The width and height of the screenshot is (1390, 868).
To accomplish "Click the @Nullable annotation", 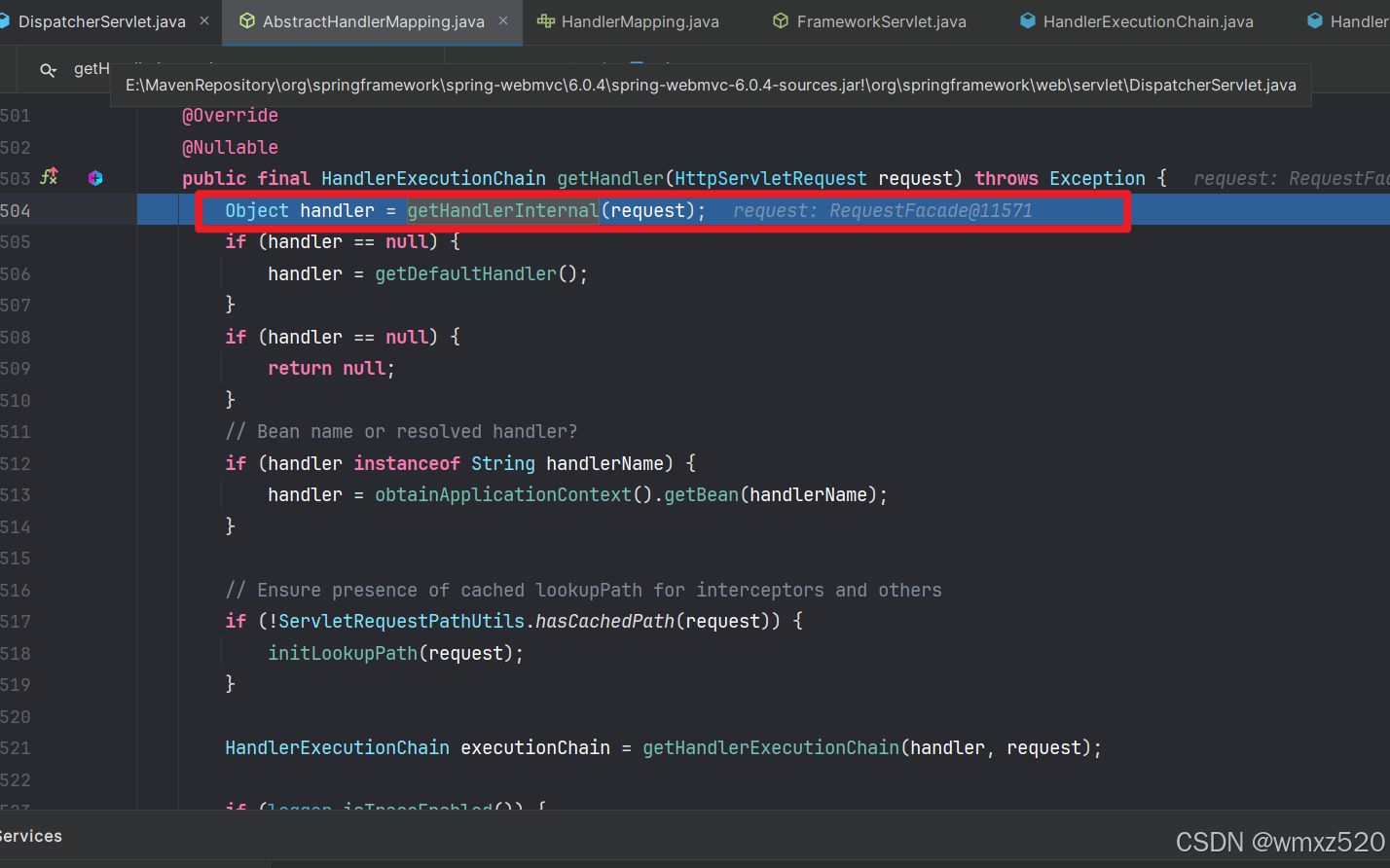I will pos(230,147).
